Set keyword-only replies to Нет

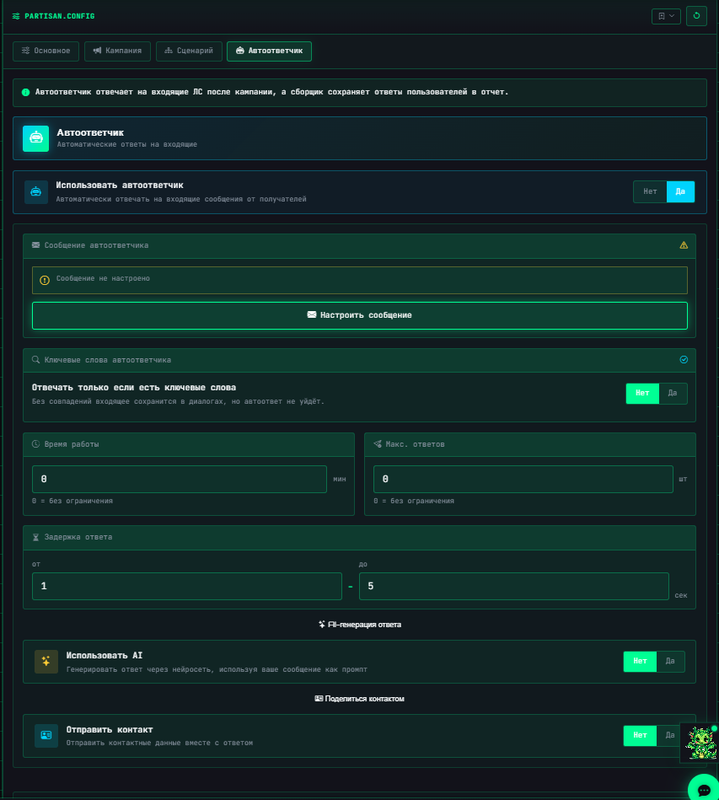click(642, 393)
